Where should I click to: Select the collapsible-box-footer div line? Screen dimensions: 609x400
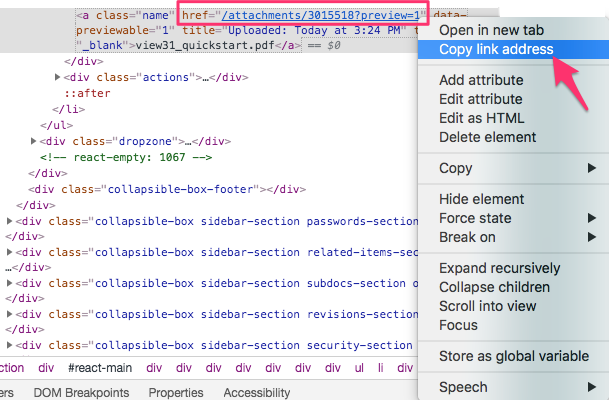coord(165,189)
